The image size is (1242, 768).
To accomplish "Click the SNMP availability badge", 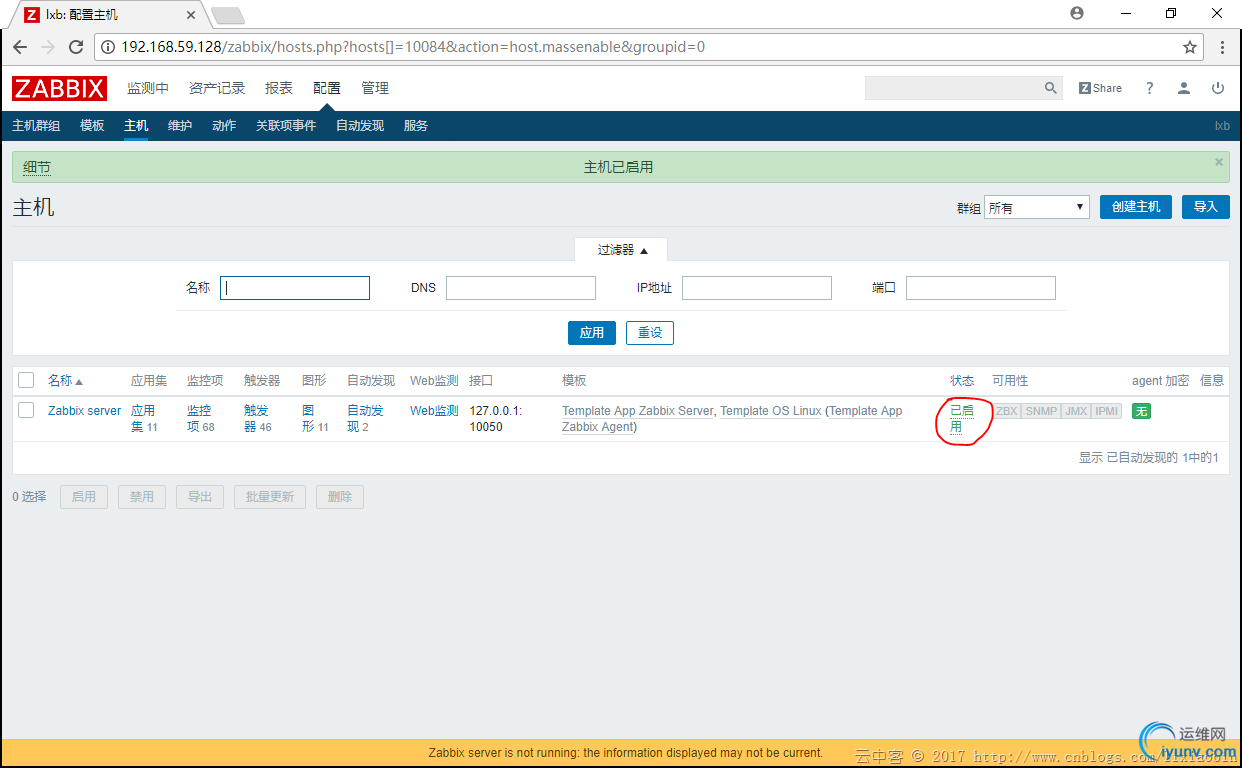I will coord(1041,411).
